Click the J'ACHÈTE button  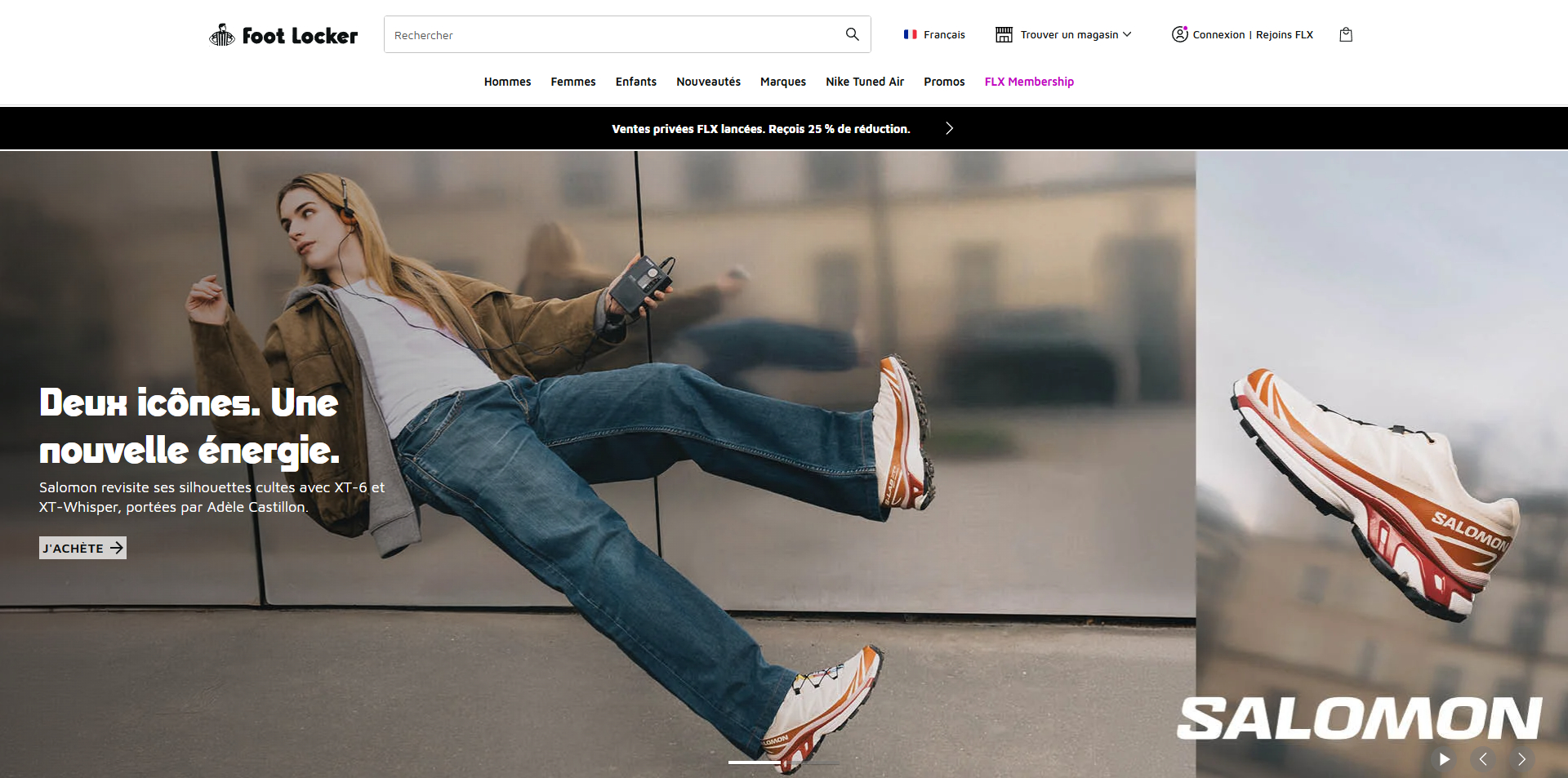82,548
